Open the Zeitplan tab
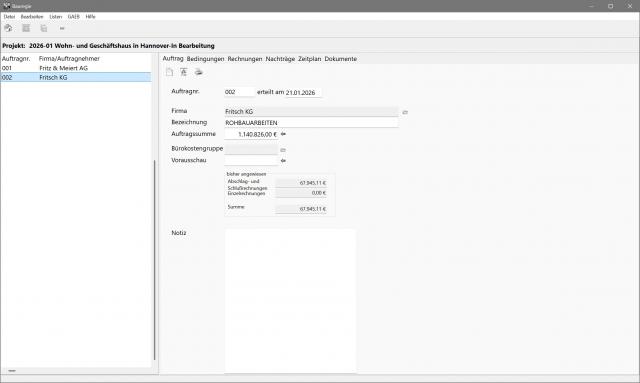This screenshot has width=640, height=383. pyautogui.click(x=309, y=59)
